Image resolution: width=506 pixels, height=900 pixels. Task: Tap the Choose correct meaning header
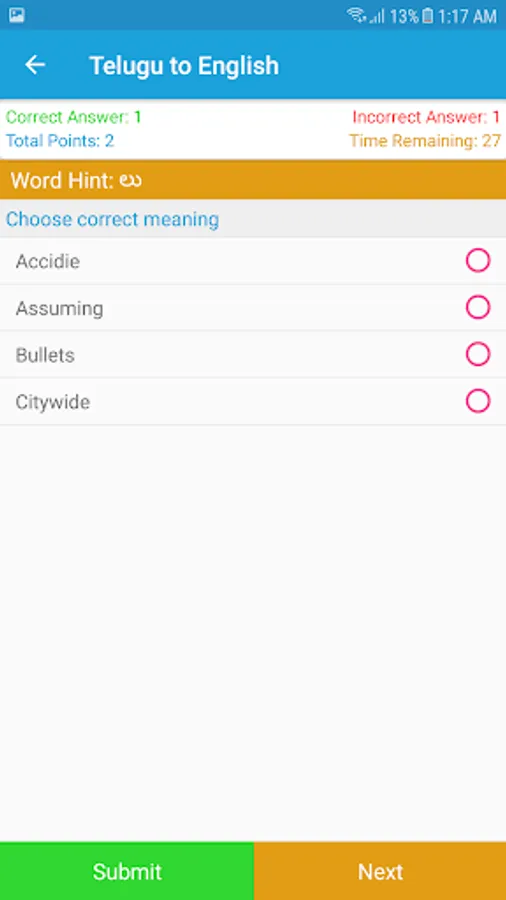tap(112, 219)
